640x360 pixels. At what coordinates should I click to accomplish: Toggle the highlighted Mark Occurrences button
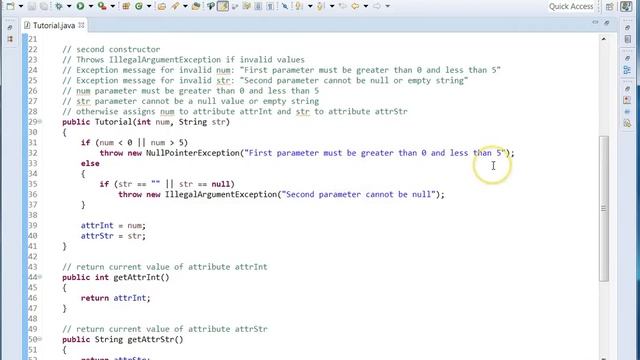point(223,6)
